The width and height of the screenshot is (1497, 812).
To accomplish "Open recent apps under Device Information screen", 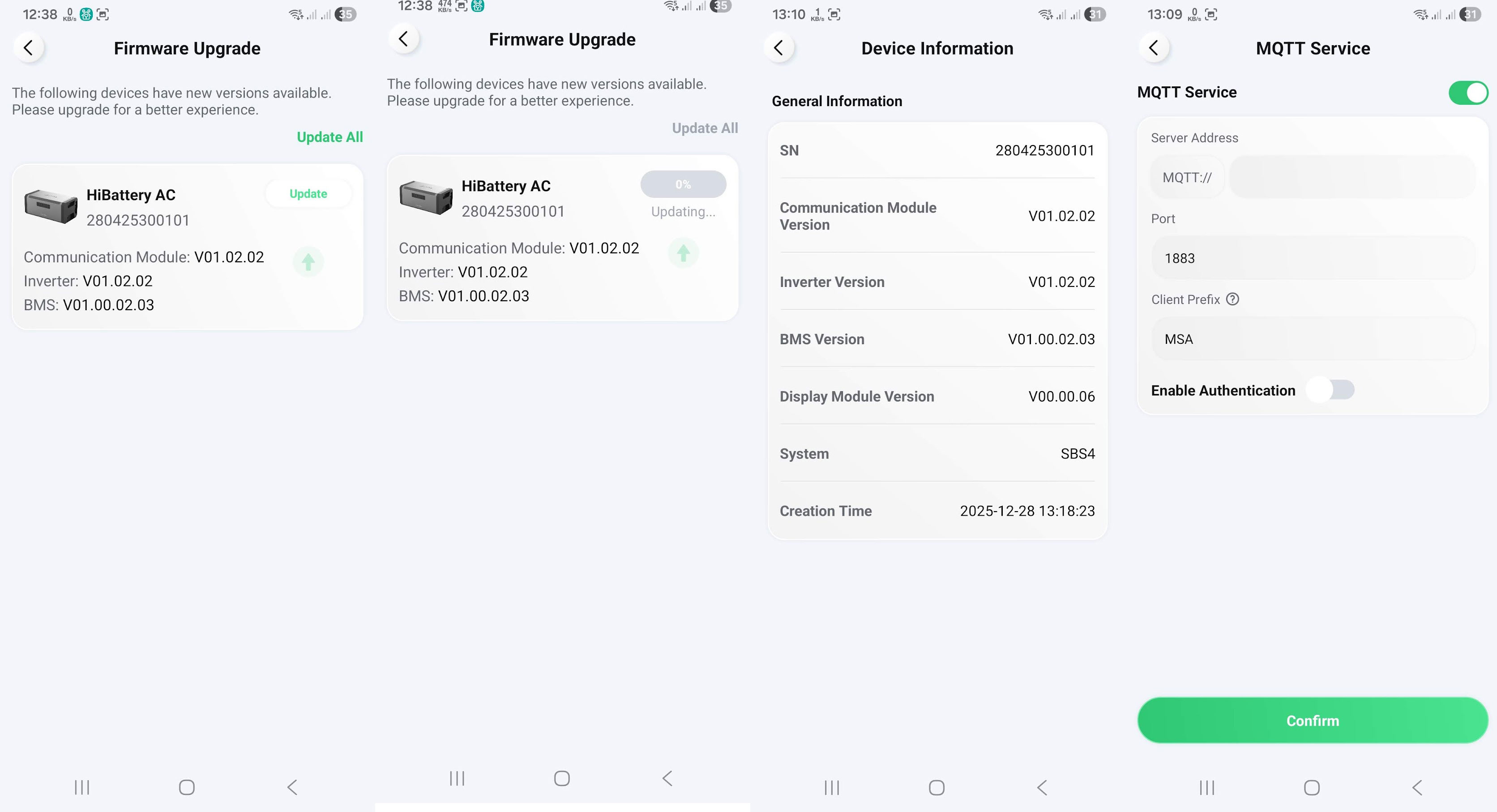I will tap(832, 787).
